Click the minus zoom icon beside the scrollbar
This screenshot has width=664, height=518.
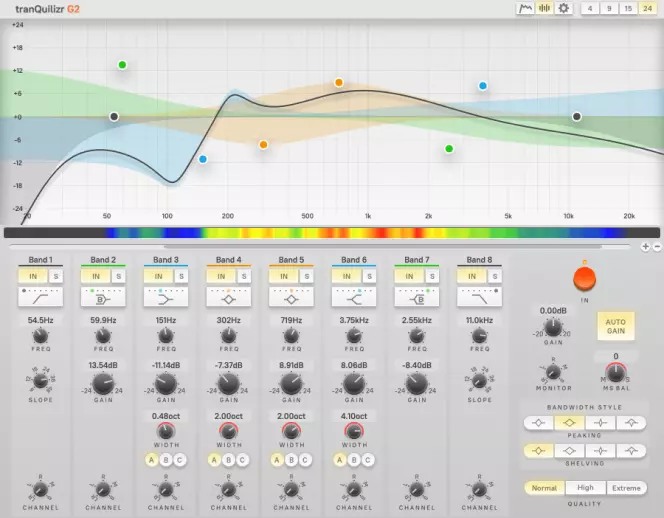tap(657, 247)
